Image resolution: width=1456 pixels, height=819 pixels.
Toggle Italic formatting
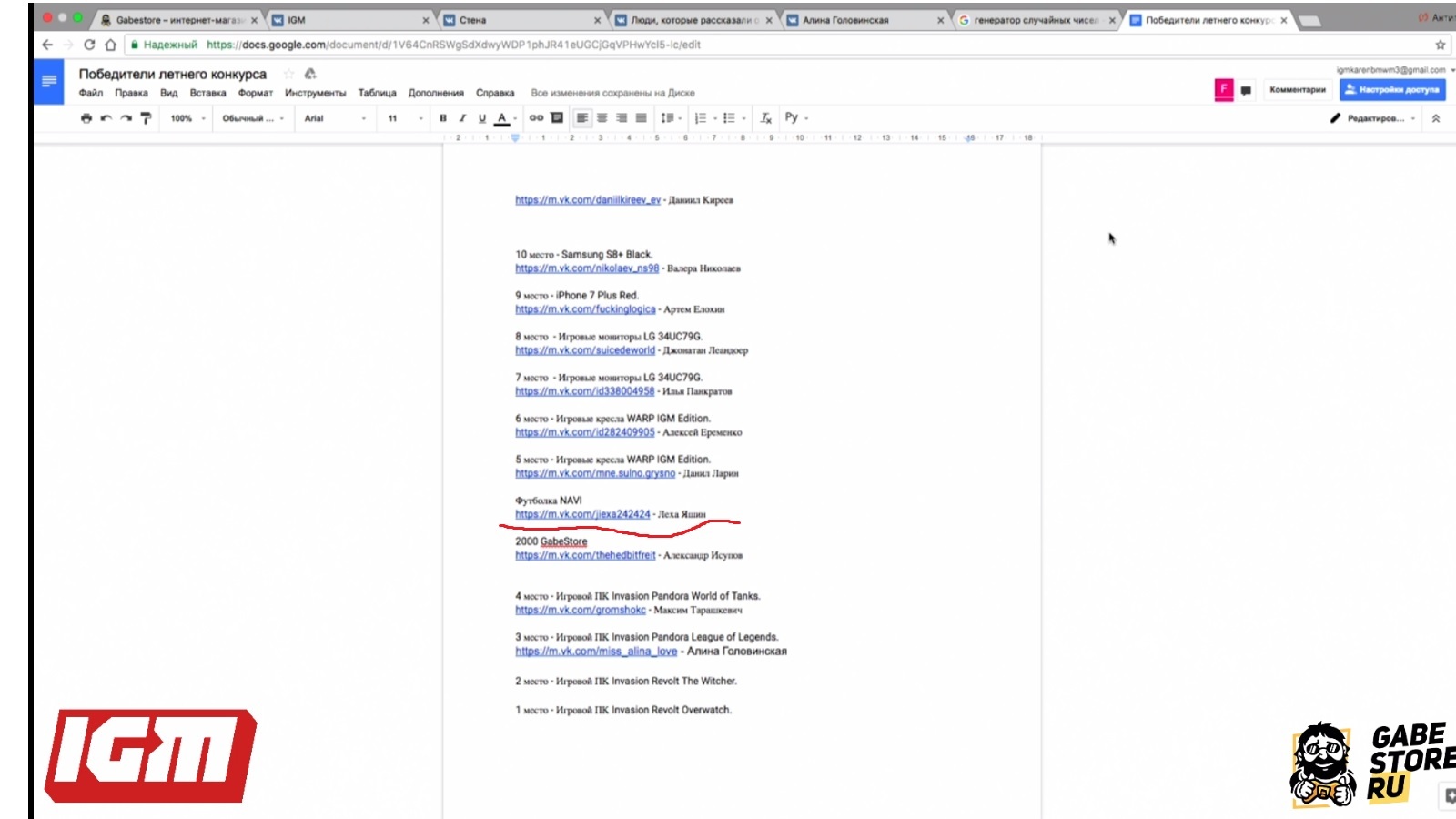coord(462,118)
